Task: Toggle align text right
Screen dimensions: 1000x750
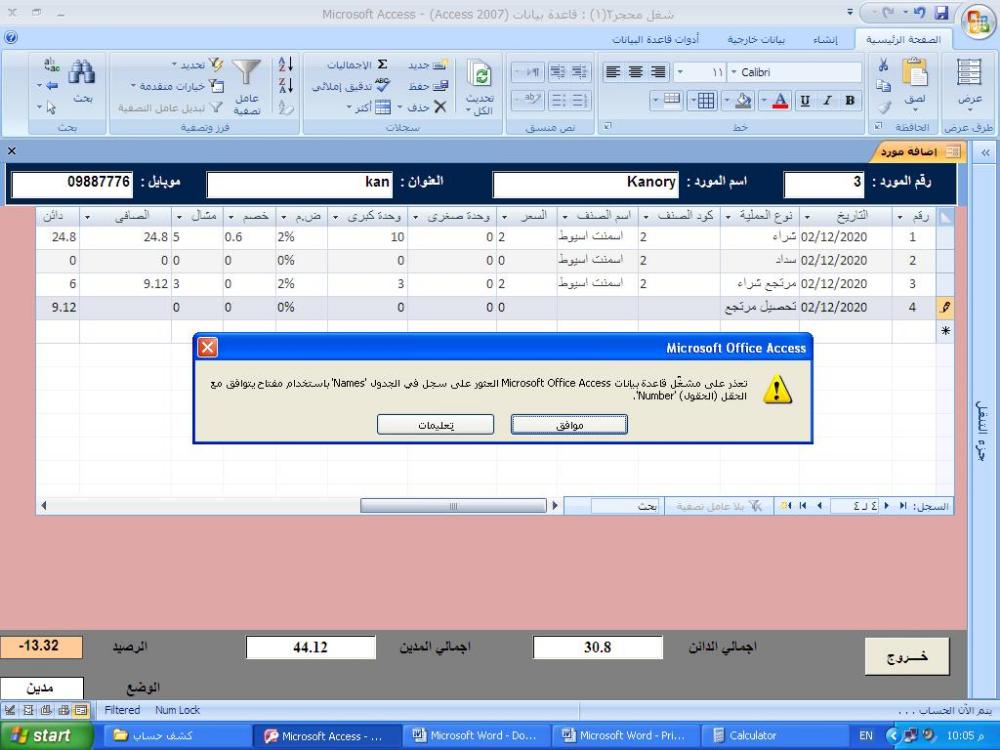Action: click(x=659, y=72)
